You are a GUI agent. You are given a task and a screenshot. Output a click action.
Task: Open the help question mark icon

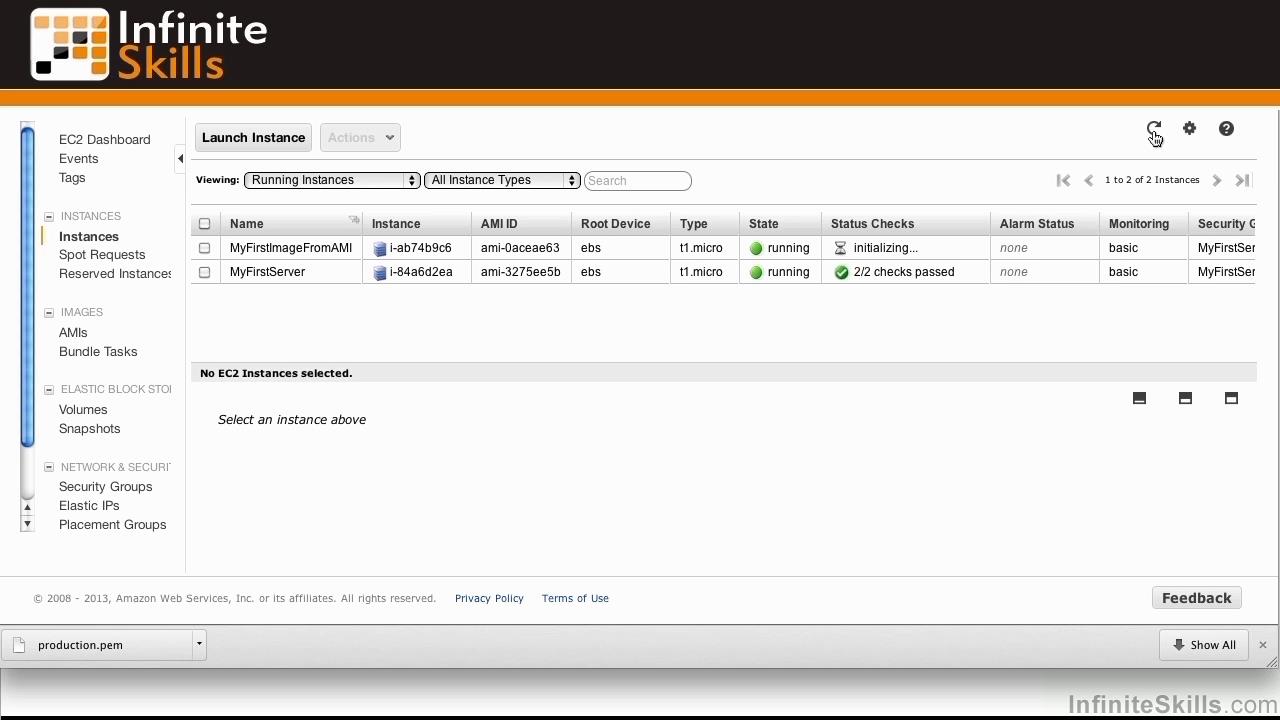[1226, 128]
